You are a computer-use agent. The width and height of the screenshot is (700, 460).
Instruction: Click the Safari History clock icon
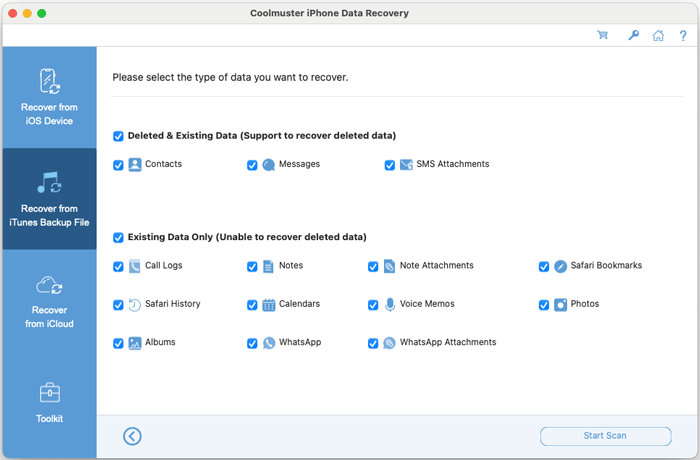coord(135,305)
